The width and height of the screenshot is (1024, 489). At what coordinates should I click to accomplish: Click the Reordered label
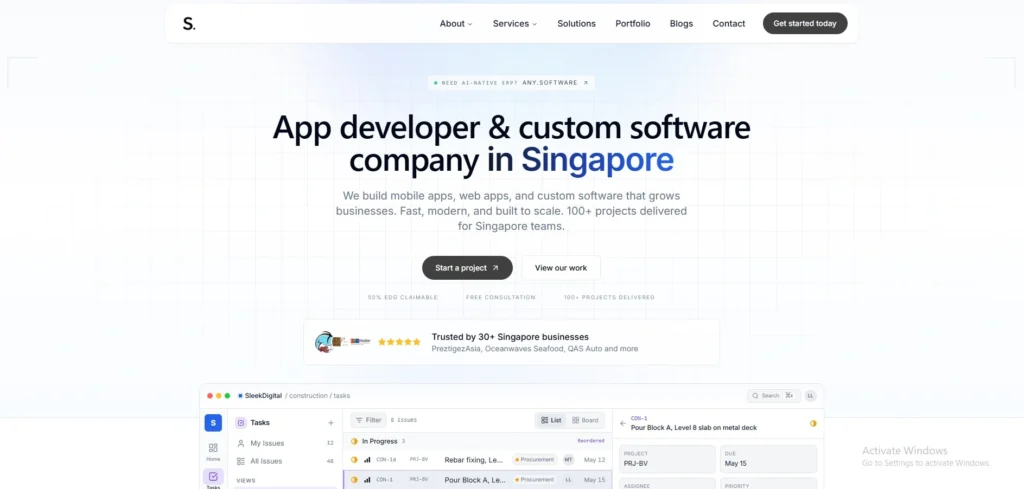[x=591, y=441]
